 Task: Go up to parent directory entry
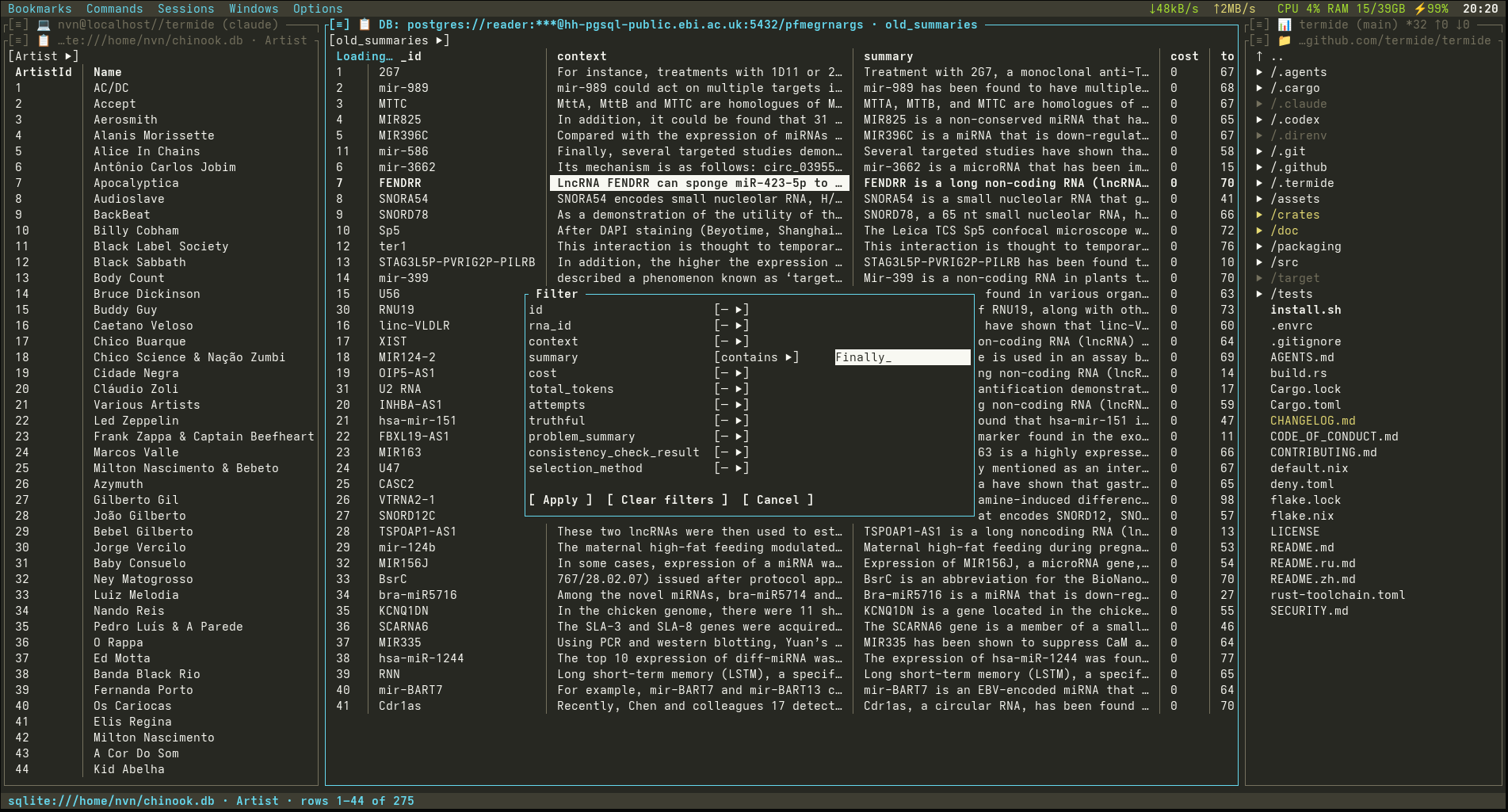[x=1270, y=56]
